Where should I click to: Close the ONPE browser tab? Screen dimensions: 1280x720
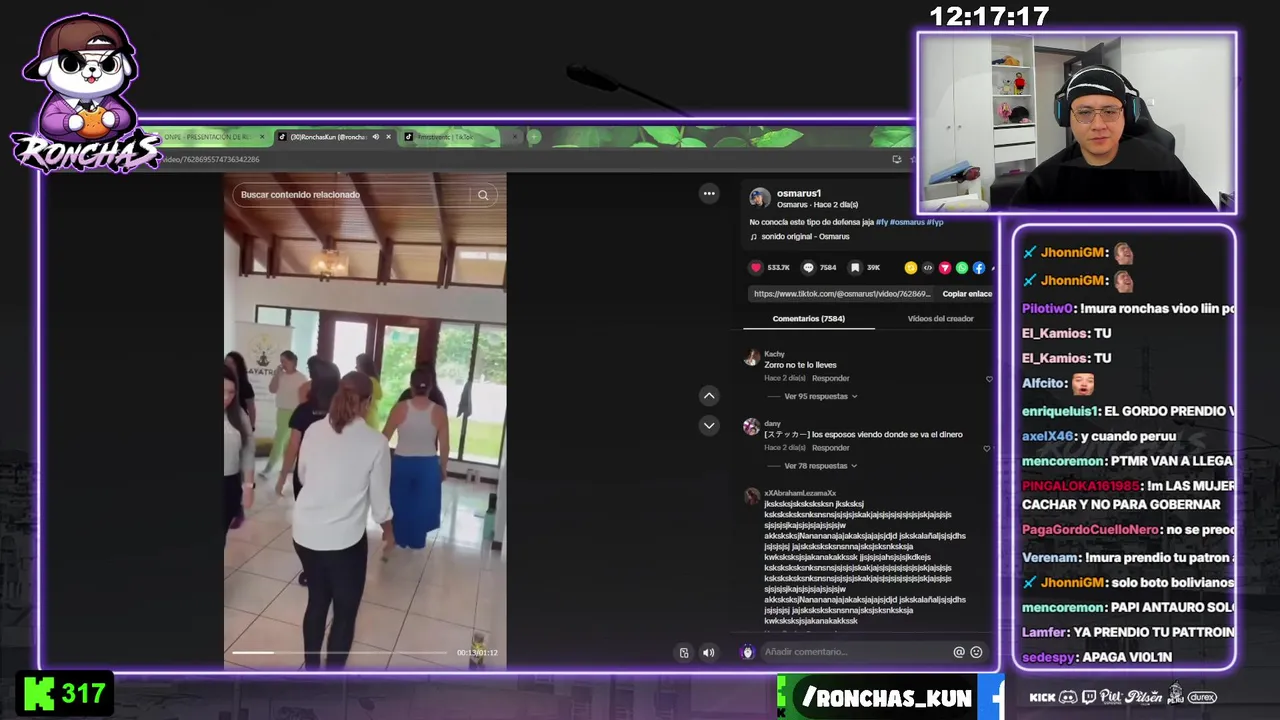pyautogui.click(x=262, y=137)
